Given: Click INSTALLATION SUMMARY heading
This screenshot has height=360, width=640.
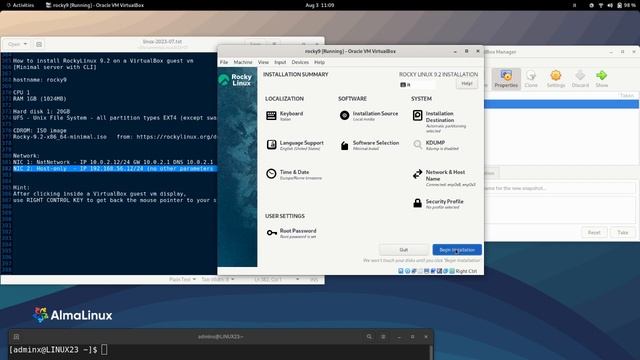Looking at the screenshot, I should (296, 74).
